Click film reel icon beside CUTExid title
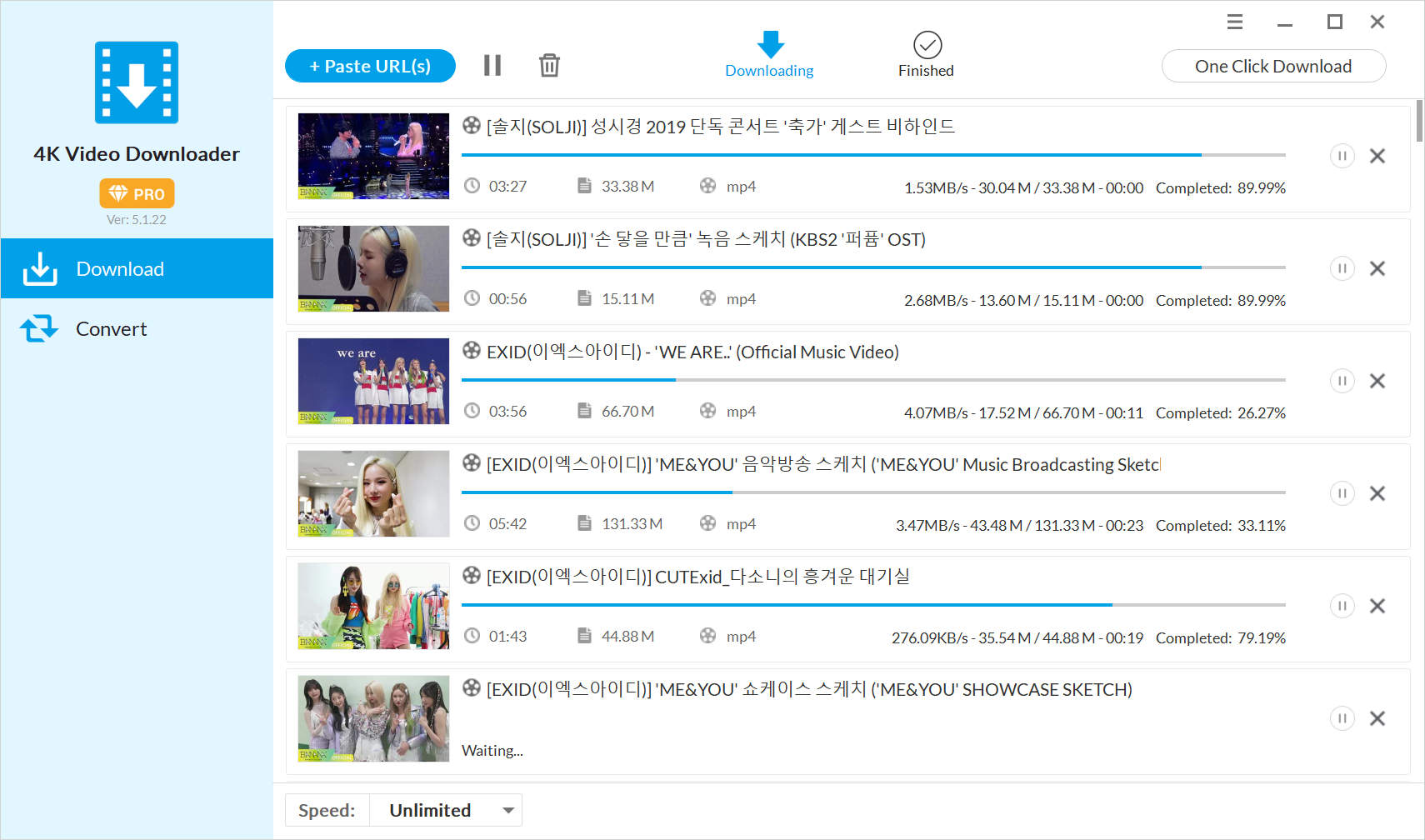Image resolution: width=1425 pixels, height=840 pixels. 472,575
